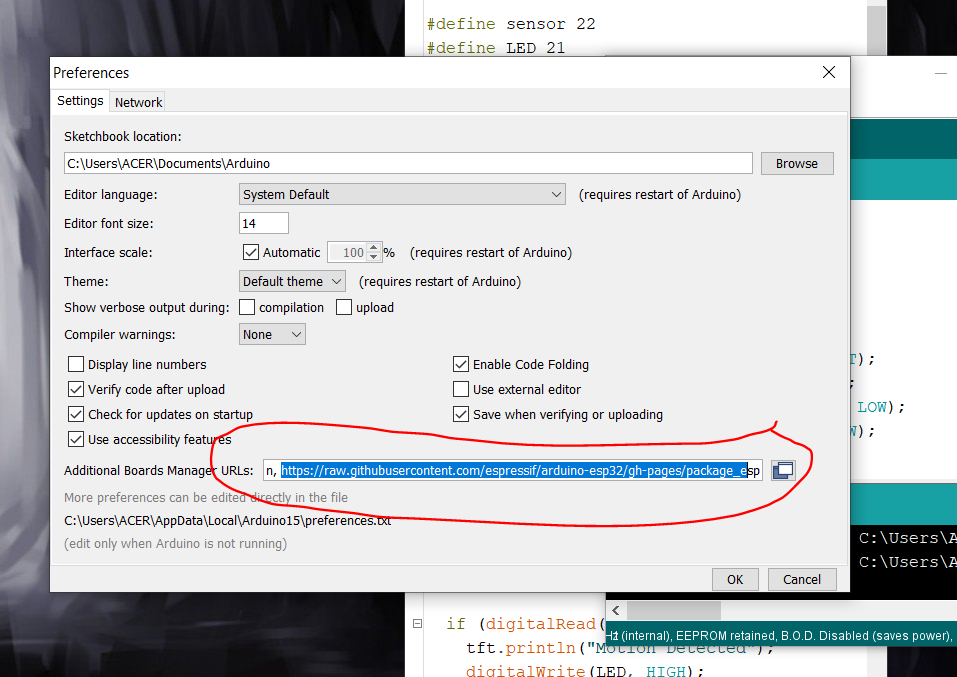Open the Compiler warnings dropdown

click(272, 335)
